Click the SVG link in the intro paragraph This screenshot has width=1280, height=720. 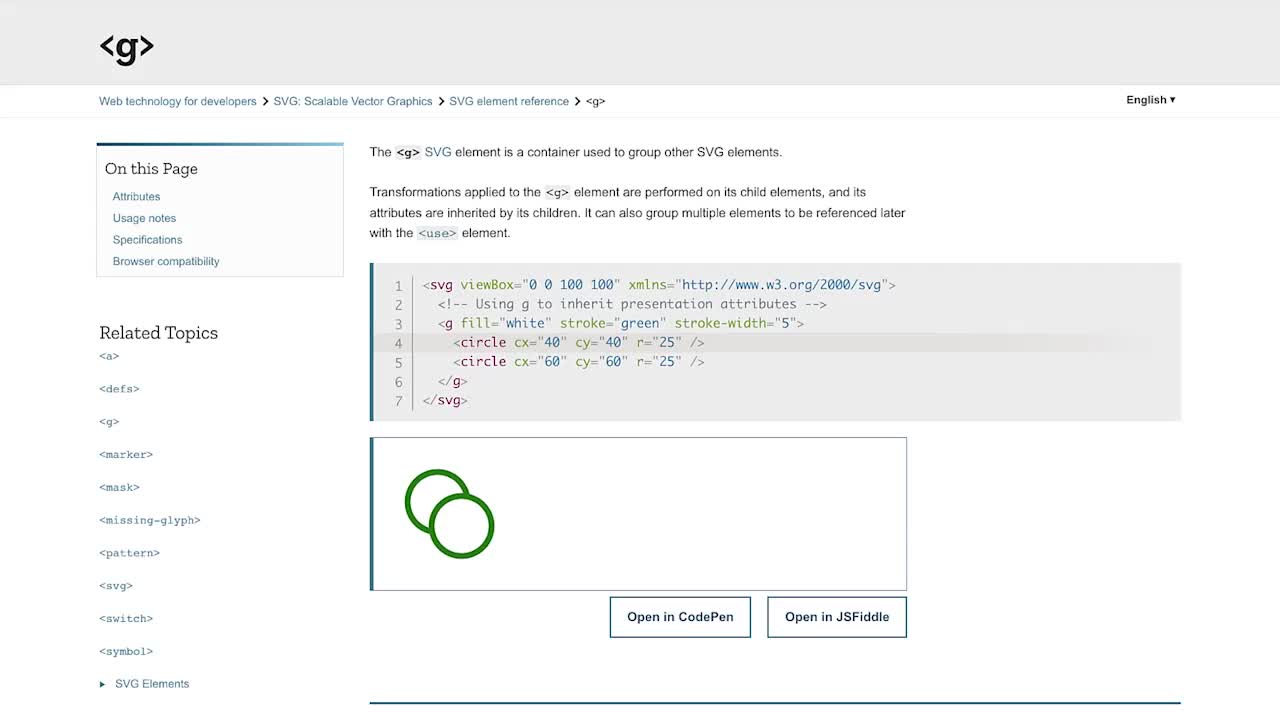438,152
